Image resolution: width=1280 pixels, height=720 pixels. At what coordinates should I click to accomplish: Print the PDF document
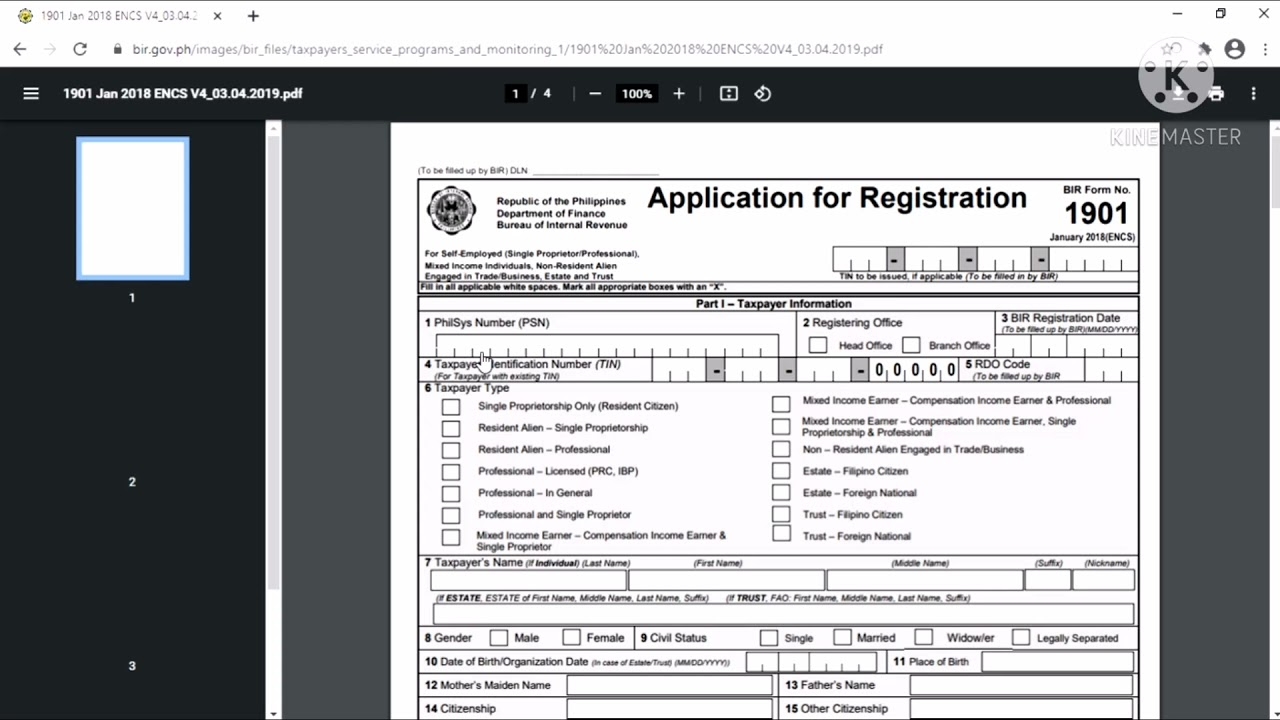[1216, 93]
